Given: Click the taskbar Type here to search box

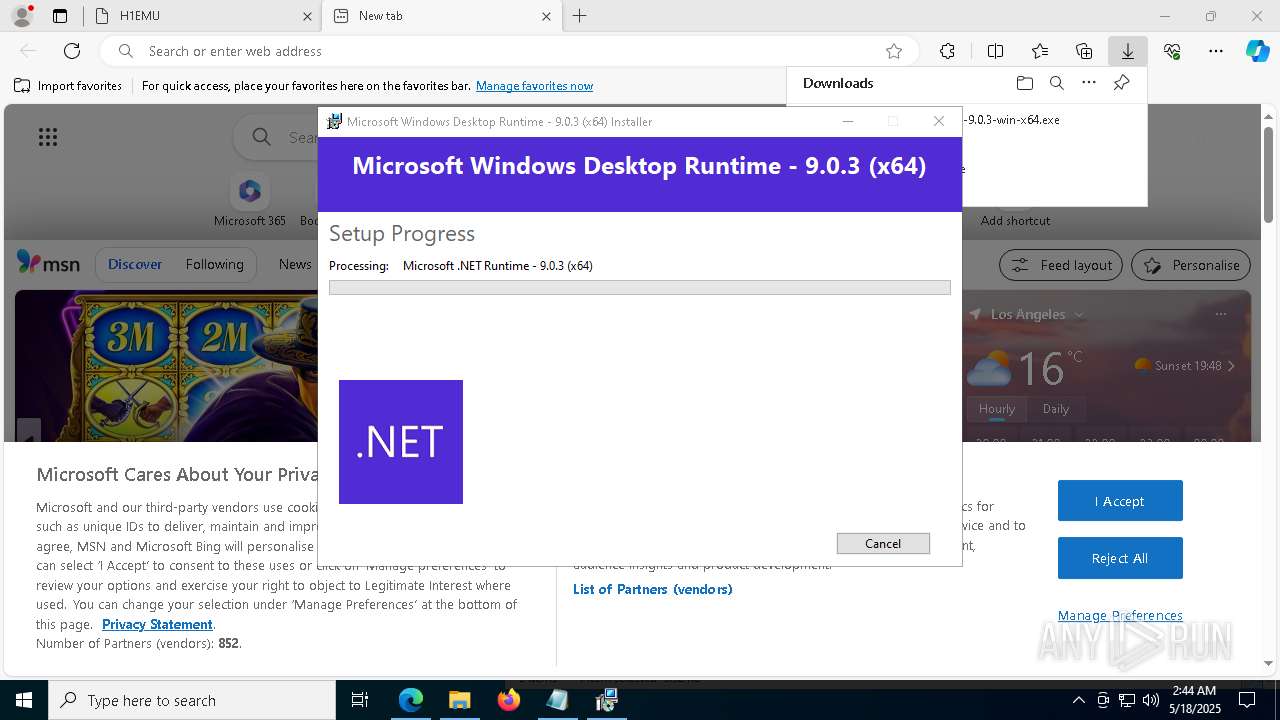Looking at the screenshot, I should tap(192, 700).
